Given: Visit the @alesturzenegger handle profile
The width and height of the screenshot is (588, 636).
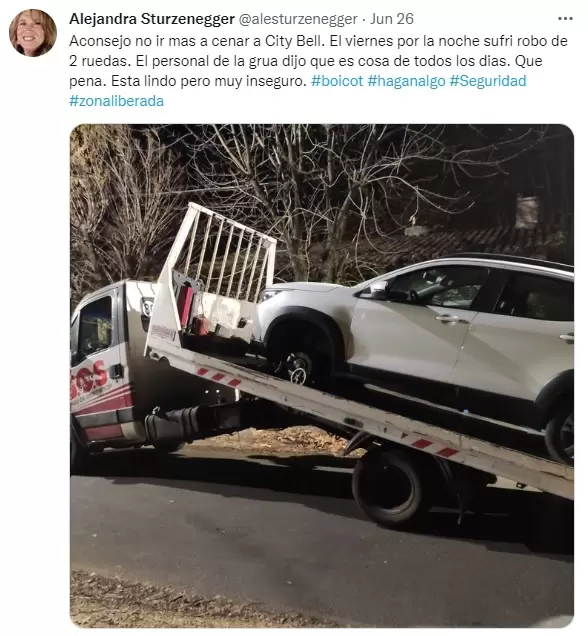Looking at the screenshot, I should coord(298,19).
